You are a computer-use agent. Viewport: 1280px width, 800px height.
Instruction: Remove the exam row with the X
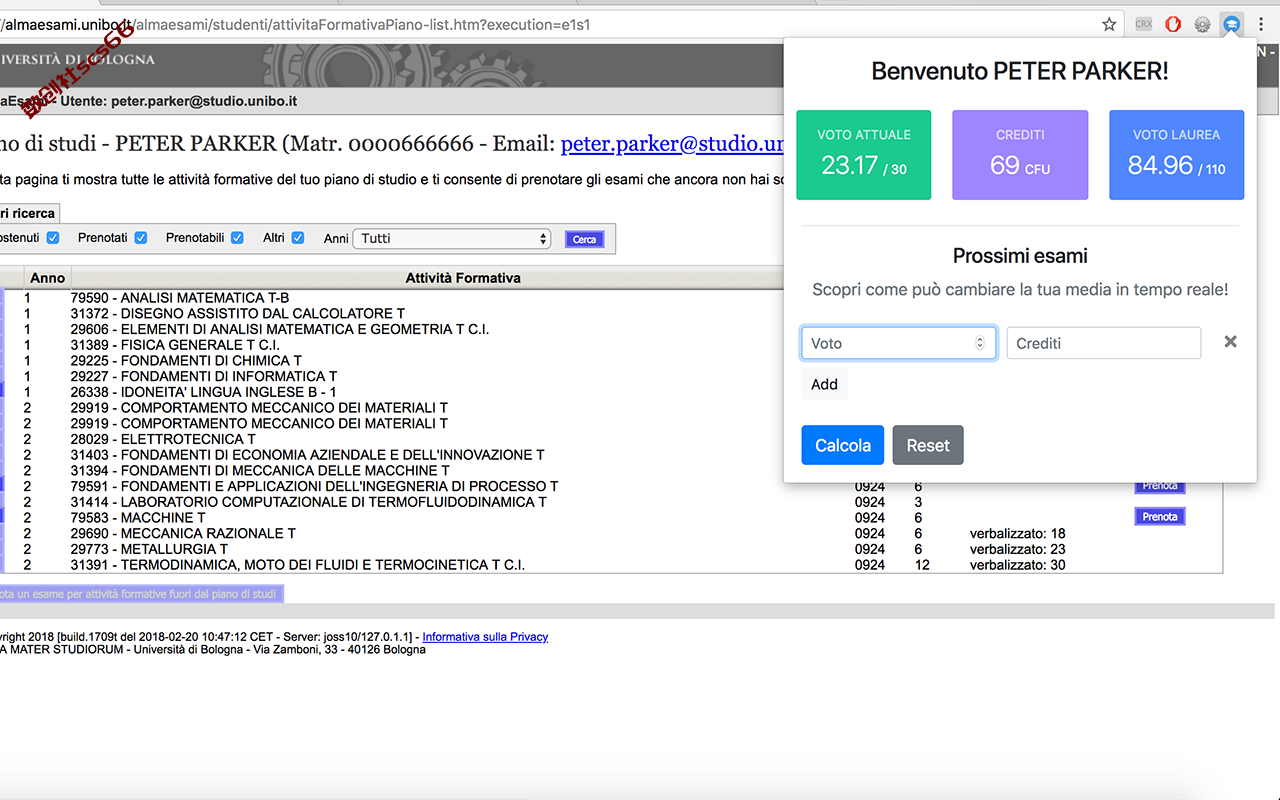pyautogui.click(x=1230, y=342)
